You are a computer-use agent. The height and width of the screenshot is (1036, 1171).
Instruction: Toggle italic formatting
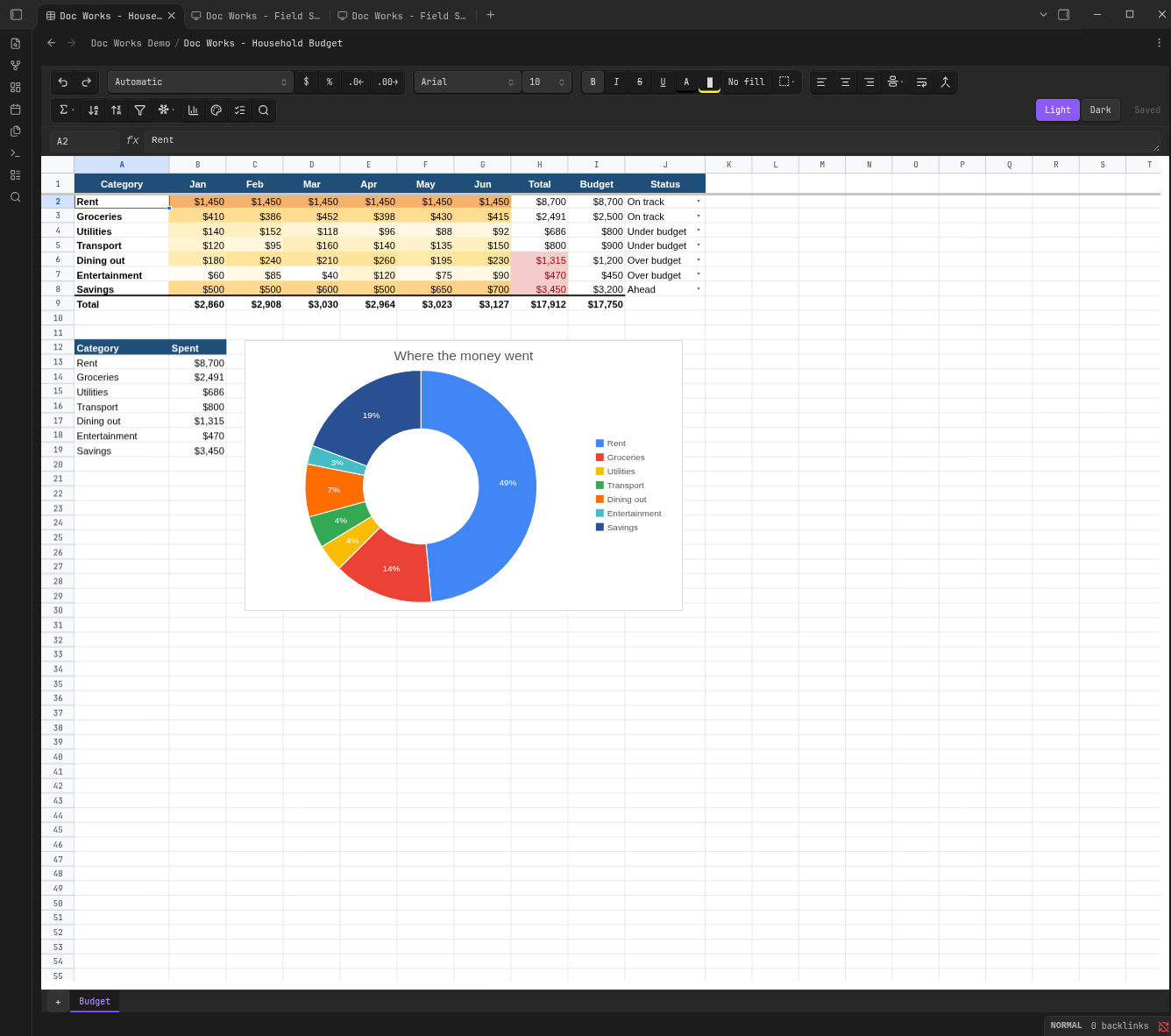[x=617, y=82]
